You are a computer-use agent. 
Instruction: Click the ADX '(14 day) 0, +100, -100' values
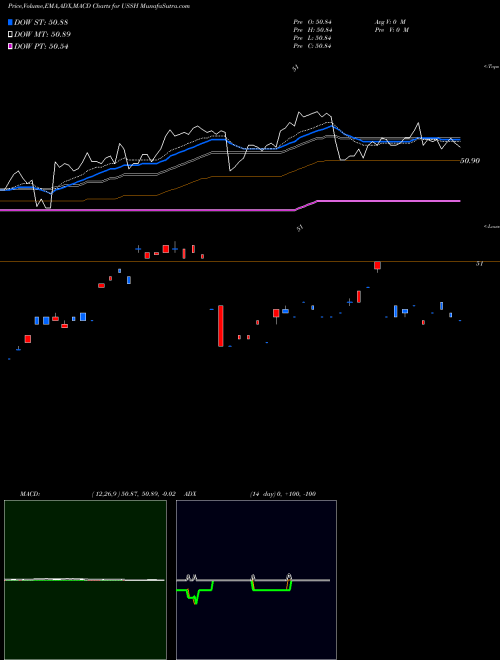click(282, 494)
